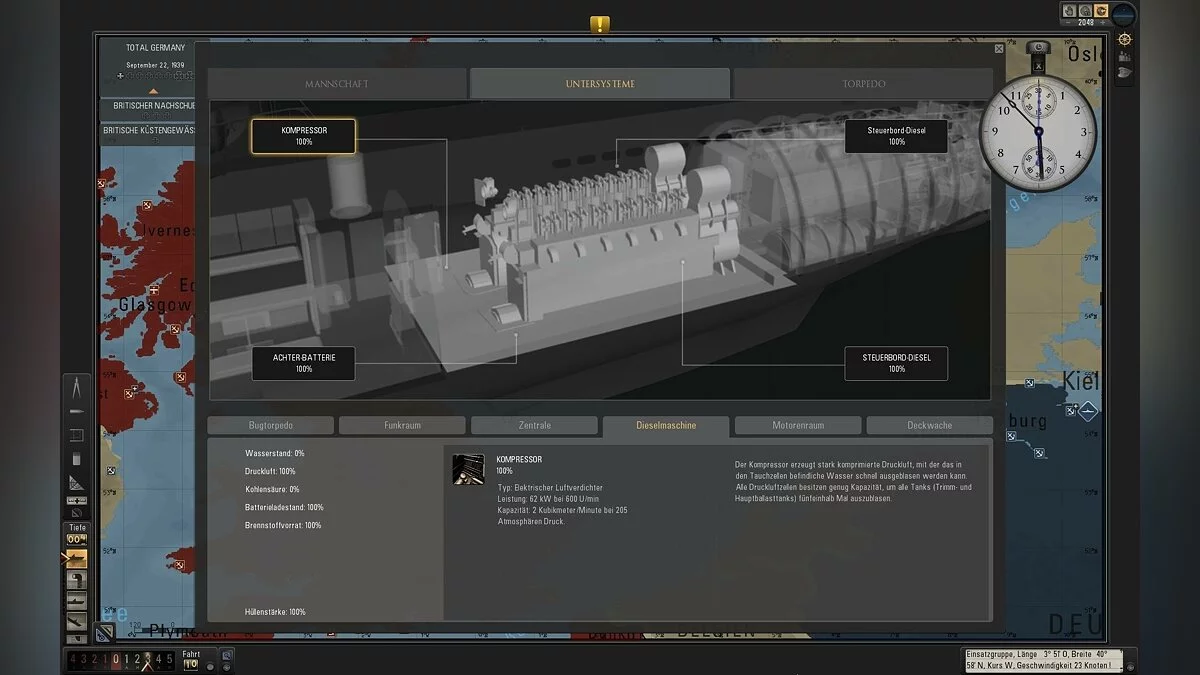
Task: Select the triangle protractor map tool
Action: pyautogui.click(x=77, y=483)
